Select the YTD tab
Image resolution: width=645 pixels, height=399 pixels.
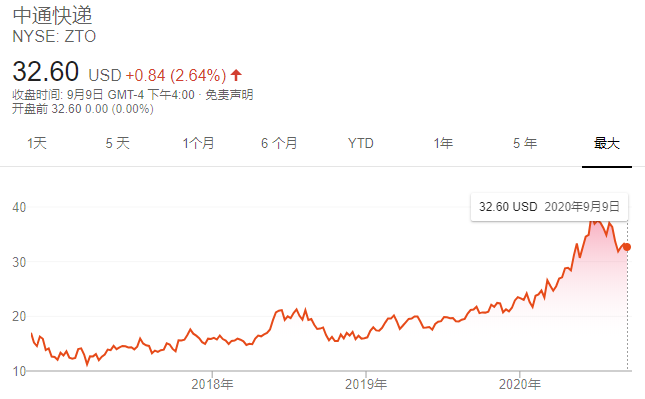(360, 143)
